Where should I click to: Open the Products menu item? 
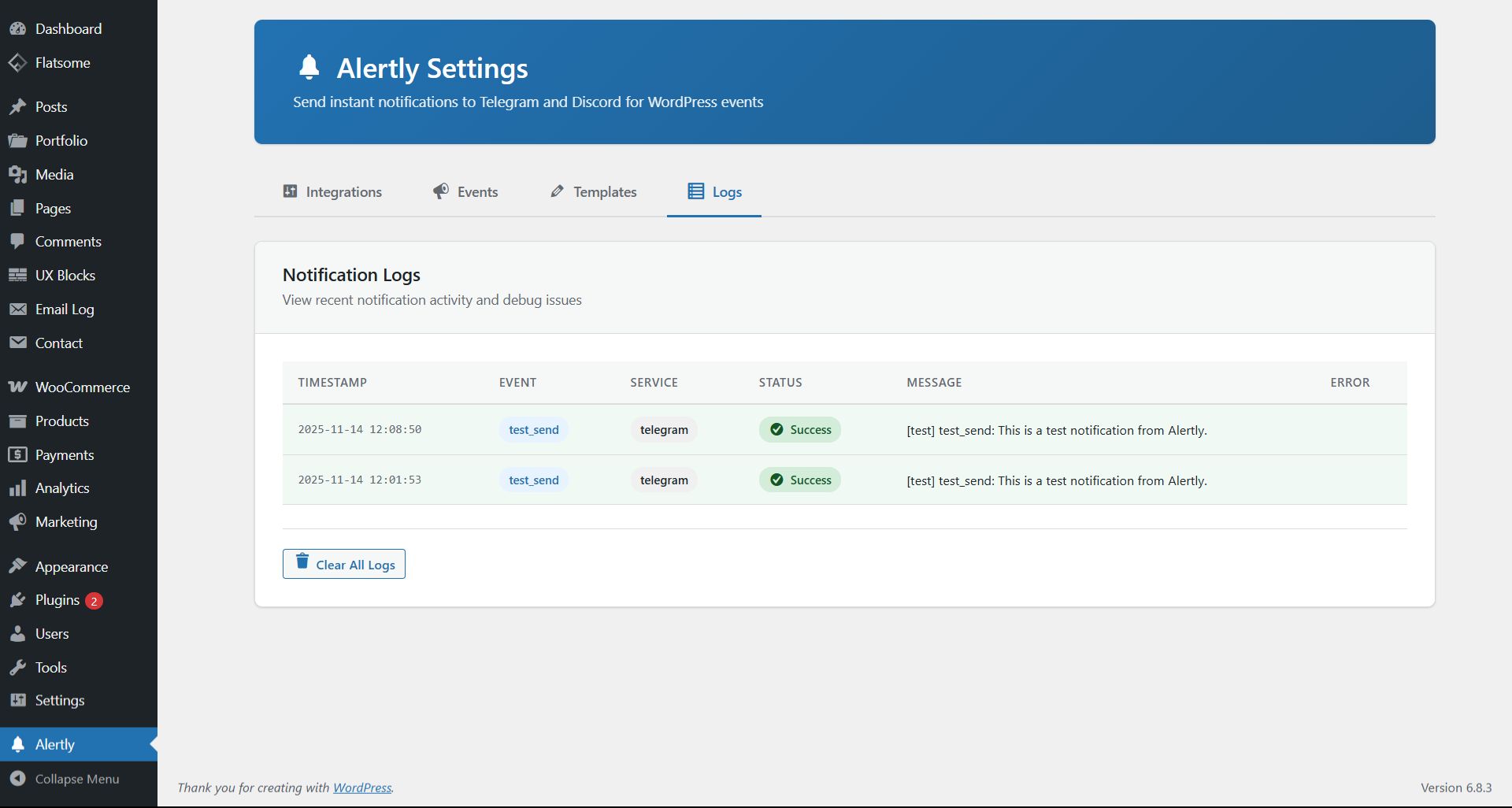[x=61, y=421]
